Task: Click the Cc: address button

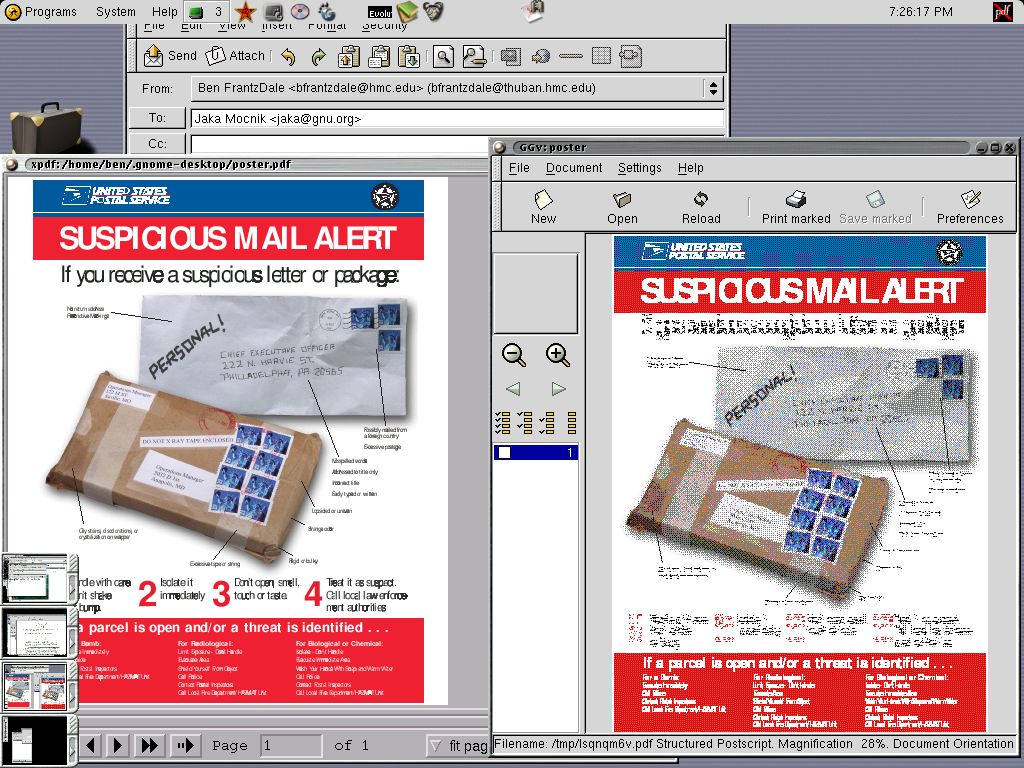Action: (x=157, y=143)
